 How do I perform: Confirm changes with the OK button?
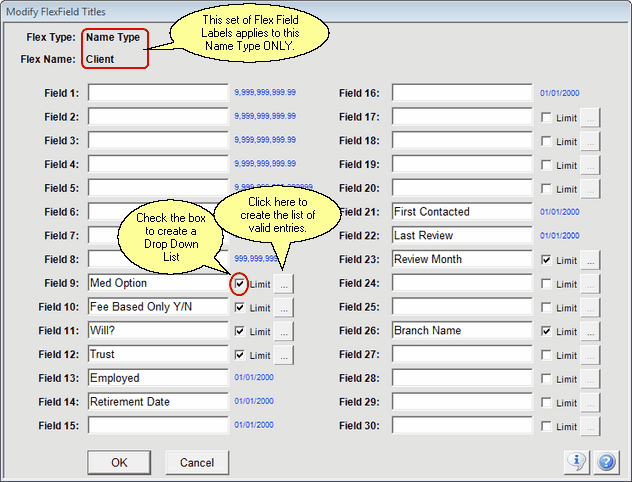[x=119, y=462]
